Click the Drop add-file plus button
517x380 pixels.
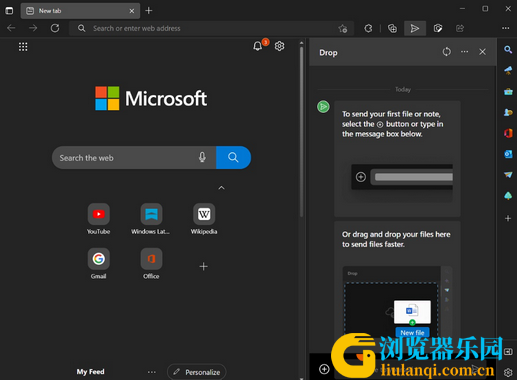pos(324,369)
